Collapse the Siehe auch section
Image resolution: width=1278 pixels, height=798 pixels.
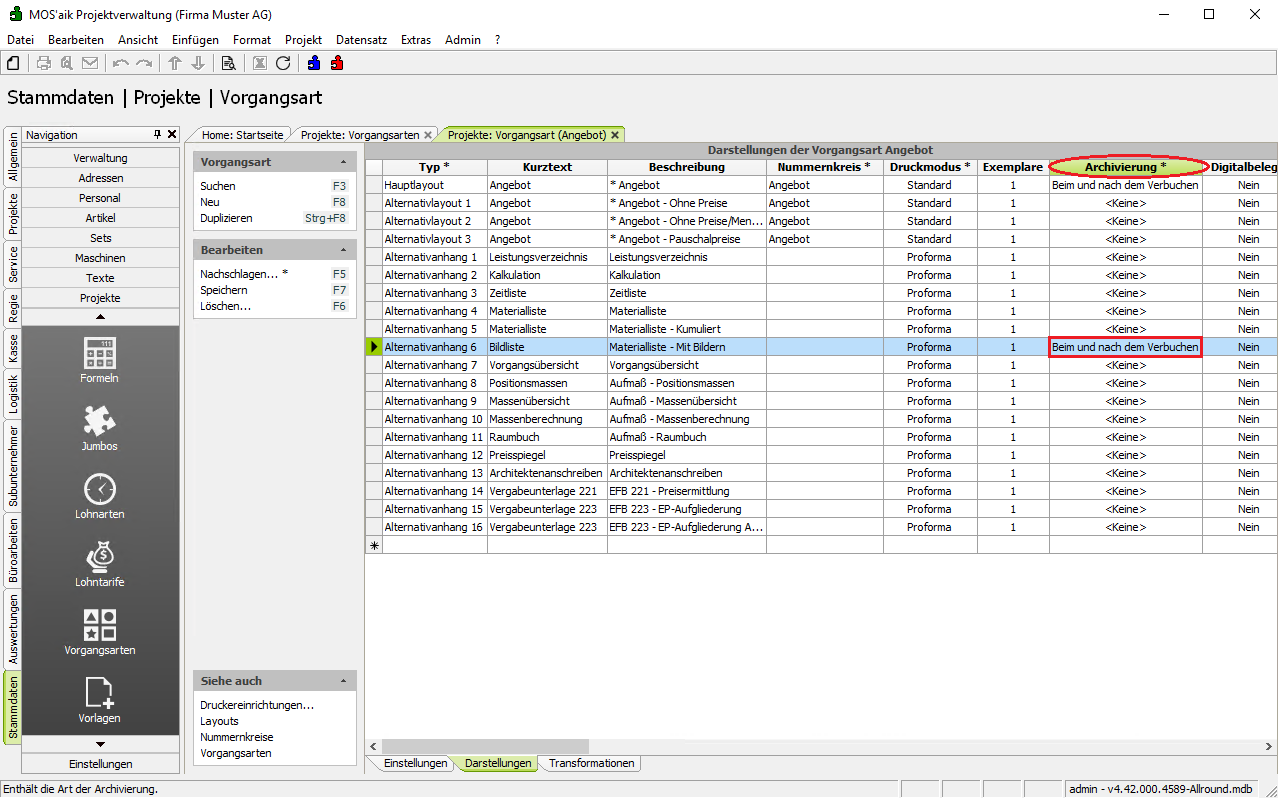[x=343, y=681]
